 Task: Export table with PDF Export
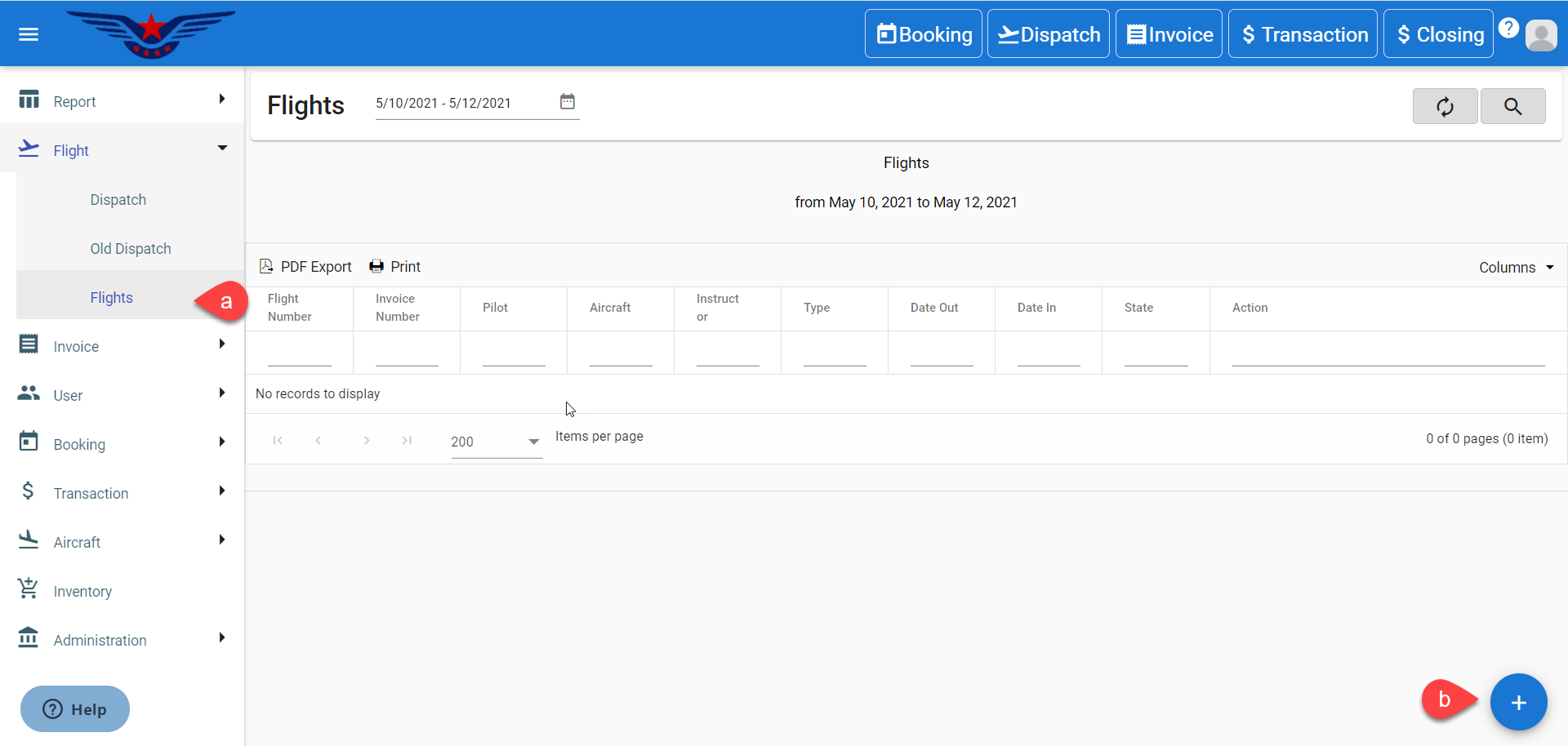click(305, 267)
